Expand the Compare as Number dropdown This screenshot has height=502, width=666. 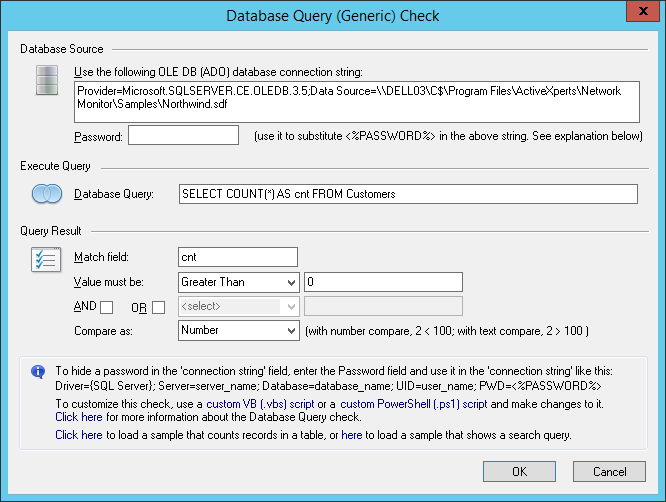238,330
